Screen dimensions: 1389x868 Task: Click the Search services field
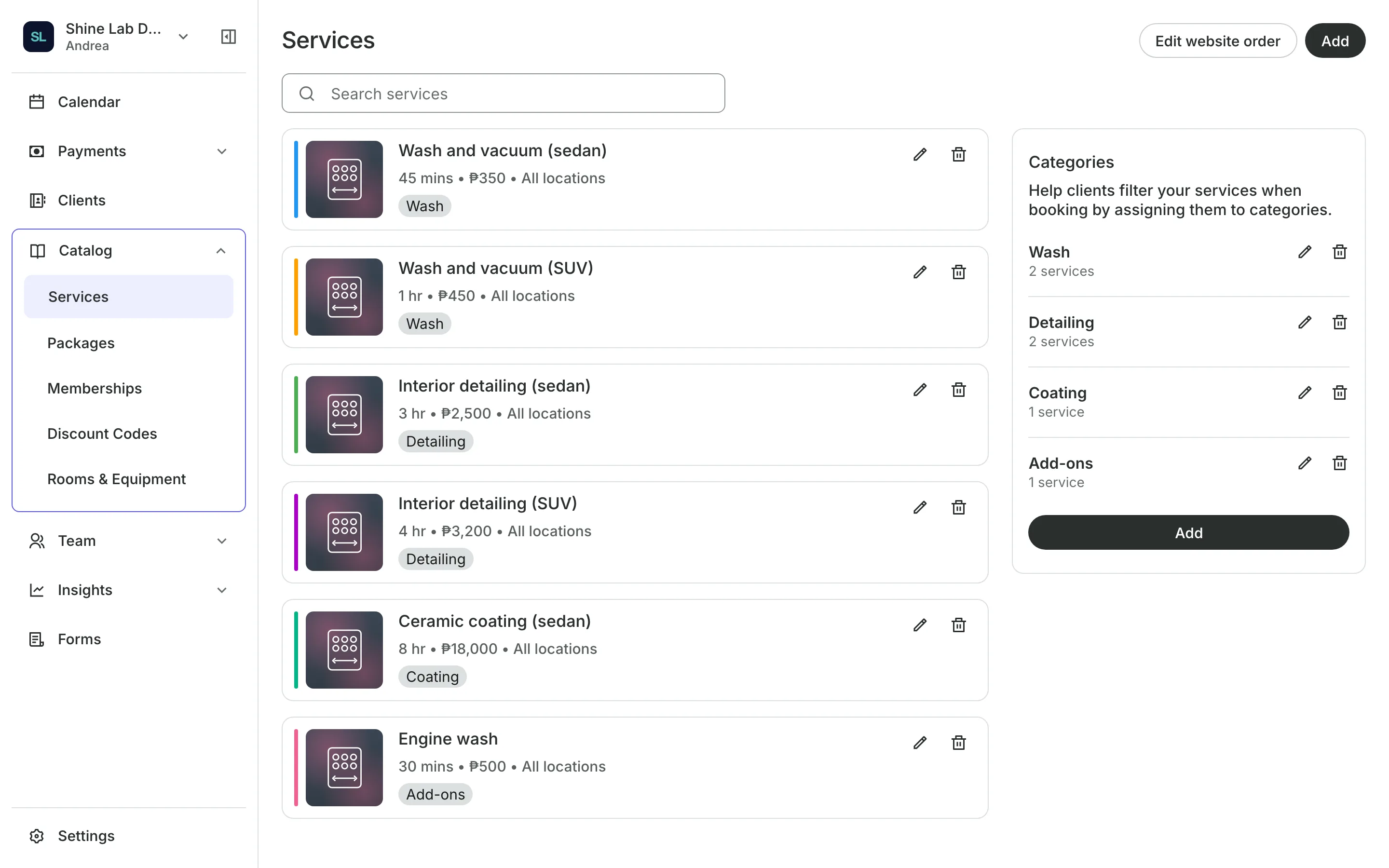(503, 94)
